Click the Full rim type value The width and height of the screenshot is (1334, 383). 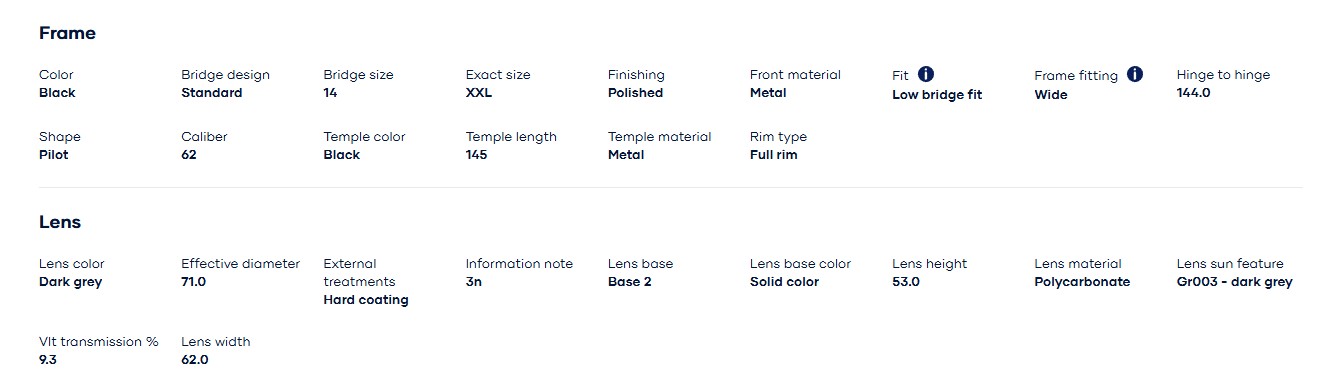point(774,155)
